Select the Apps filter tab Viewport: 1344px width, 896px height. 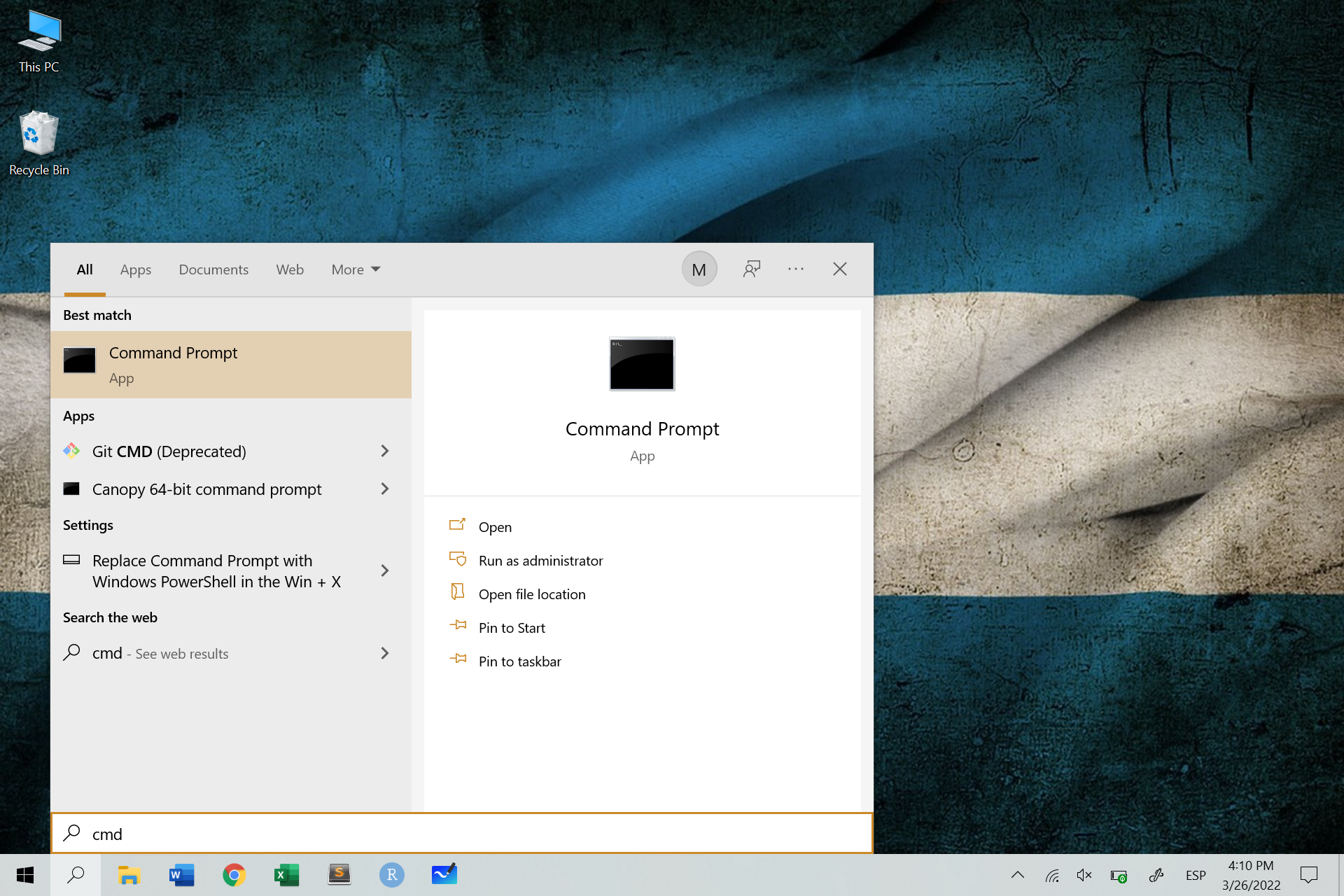point(136,269)
